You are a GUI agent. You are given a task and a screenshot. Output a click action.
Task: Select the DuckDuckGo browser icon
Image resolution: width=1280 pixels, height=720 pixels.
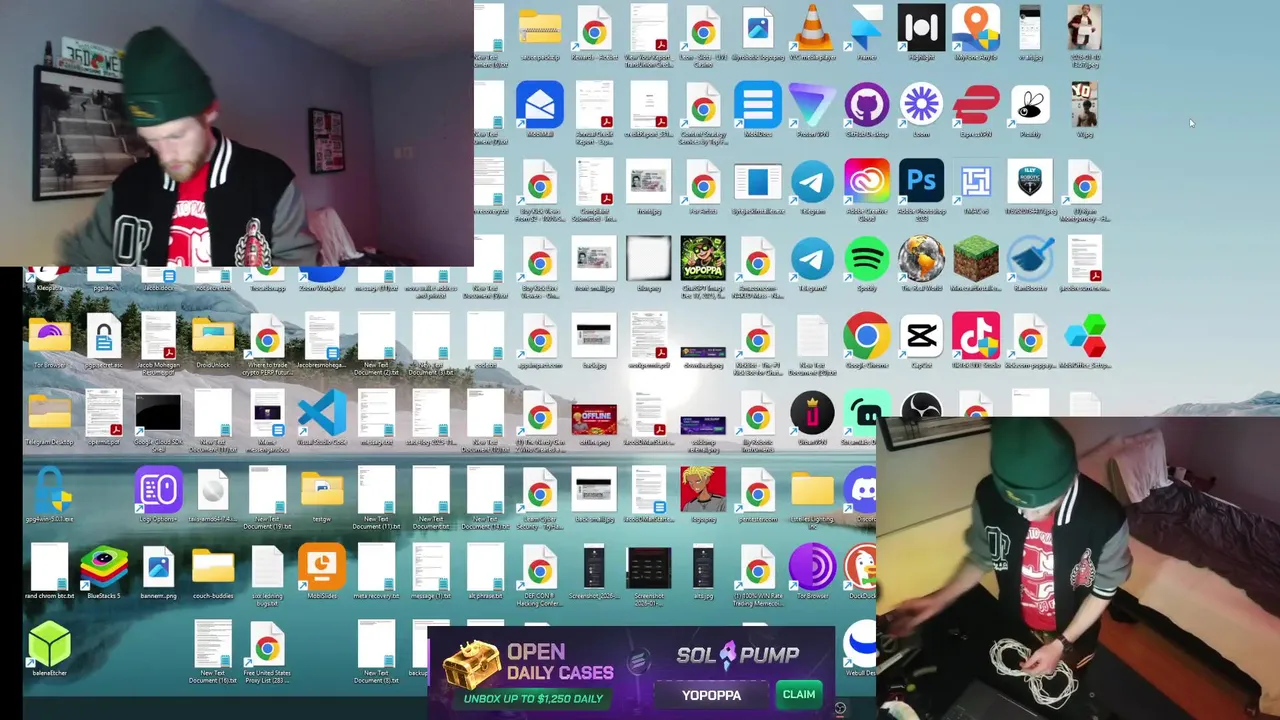pyautogui.click(x=861, y=569)
